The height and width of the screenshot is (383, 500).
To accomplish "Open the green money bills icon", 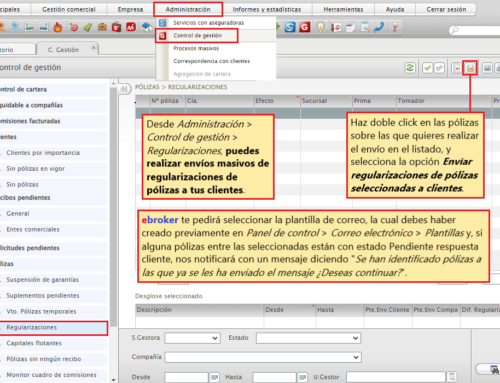I will point(88,27).
